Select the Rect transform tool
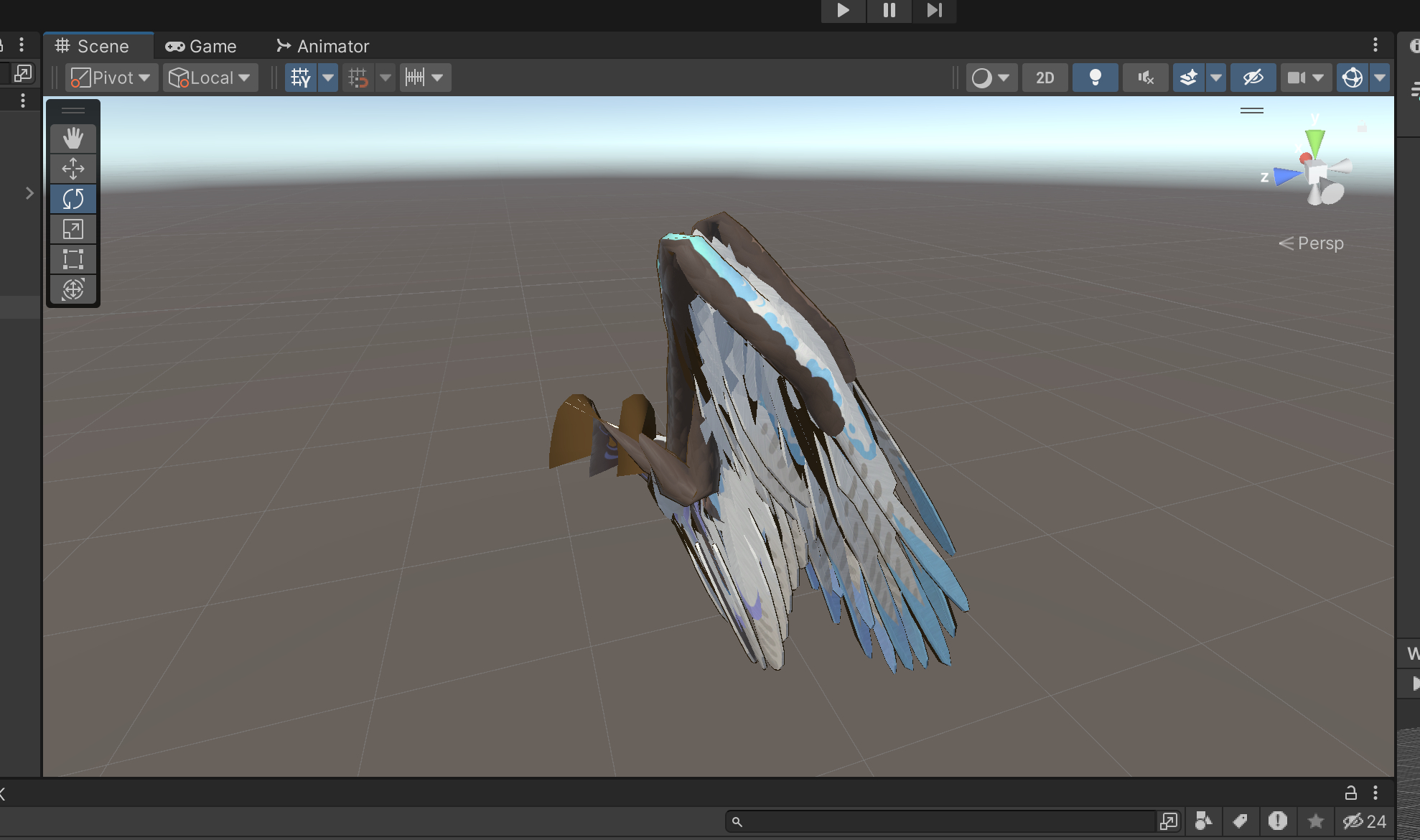 73,259
